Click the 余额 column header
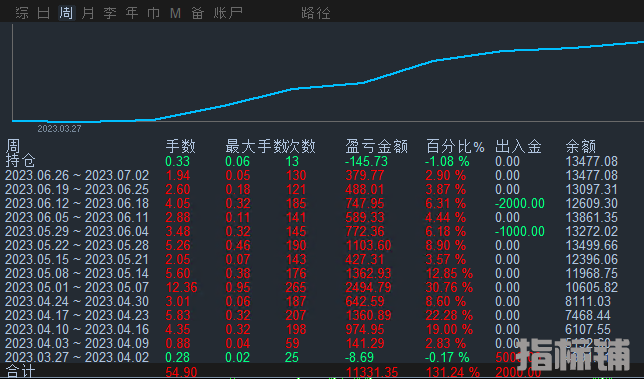The width and height of the screenshot is (644, 379). click(581, 146)
